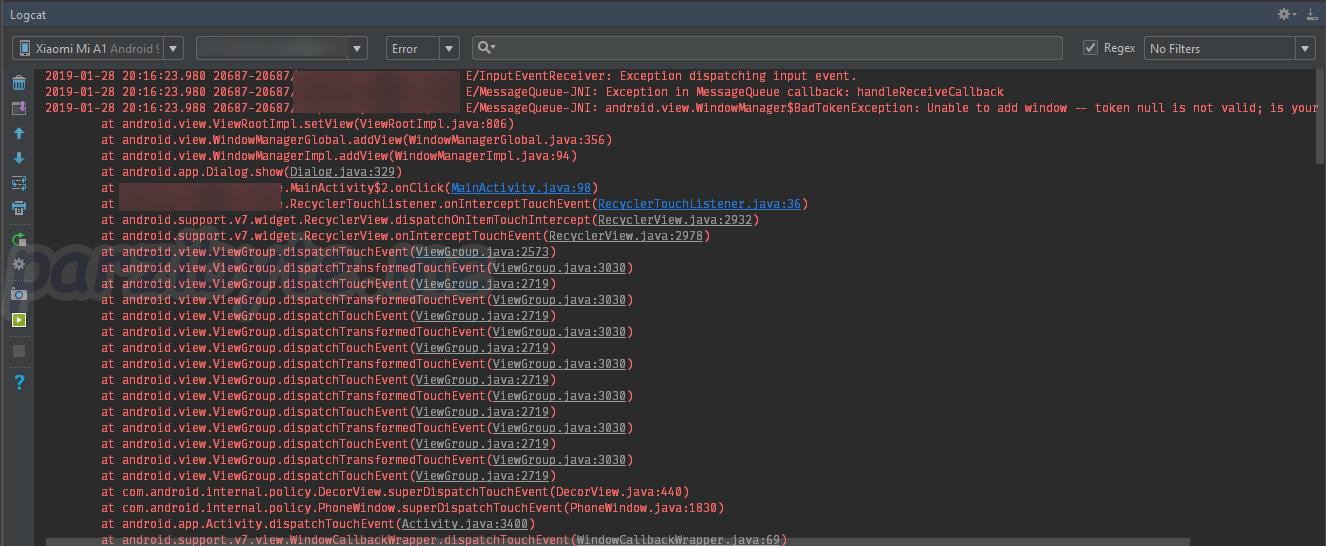This screenshot has width=1326, height=546.
Task: Click the gray stop square icon
Action: (x=18, y=351)
